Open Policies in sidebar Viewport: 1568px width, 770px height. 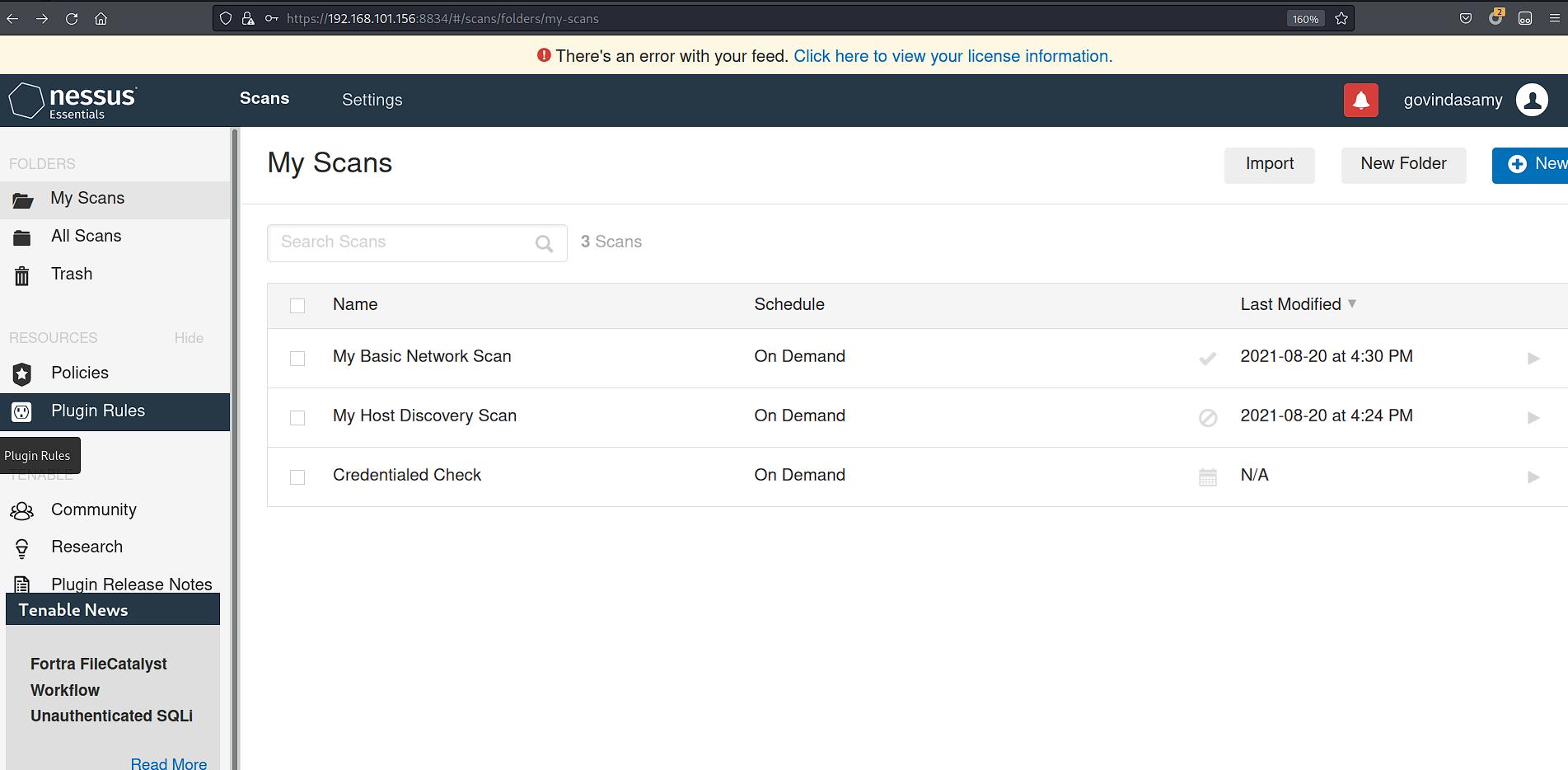click(x=115, y=373)
